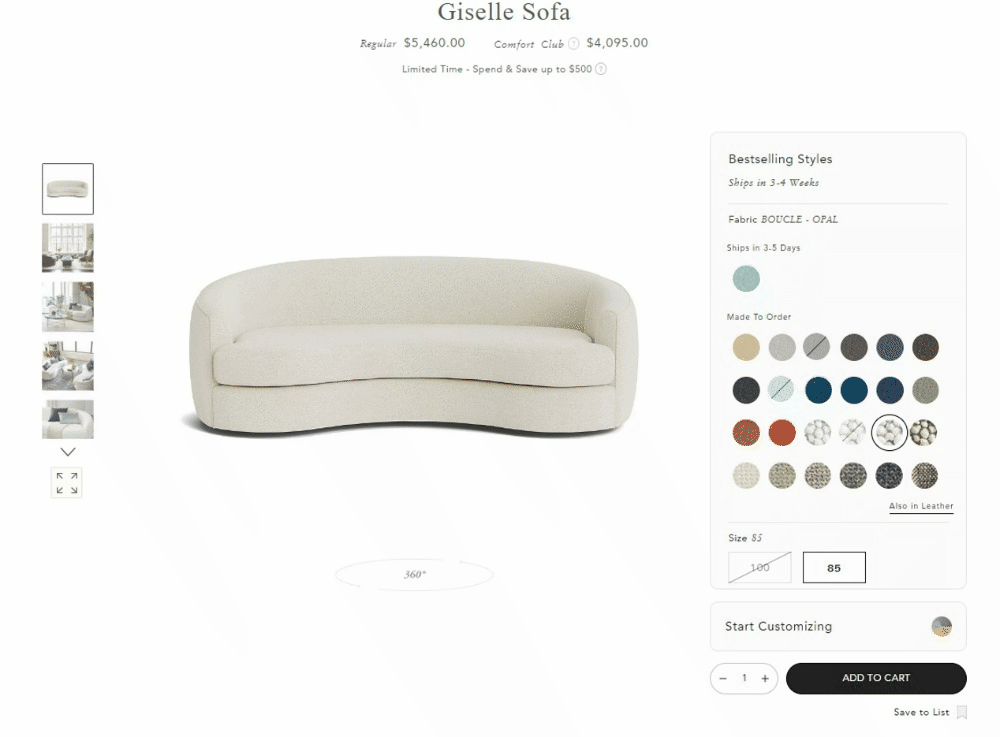Select first sofa thumbnail image

tap(68, 189)
